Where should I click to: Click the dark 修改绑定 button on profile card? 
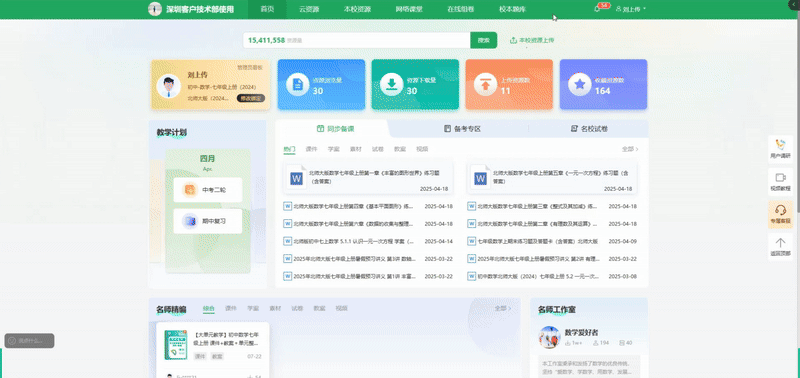pos(251,98)
